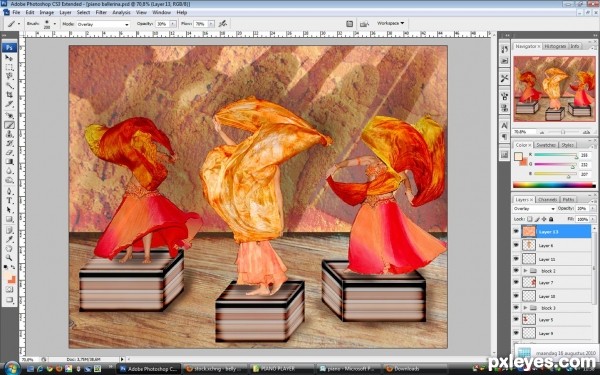
Task: Toggle Quick Mask mode button
Action: coord(9,290)
